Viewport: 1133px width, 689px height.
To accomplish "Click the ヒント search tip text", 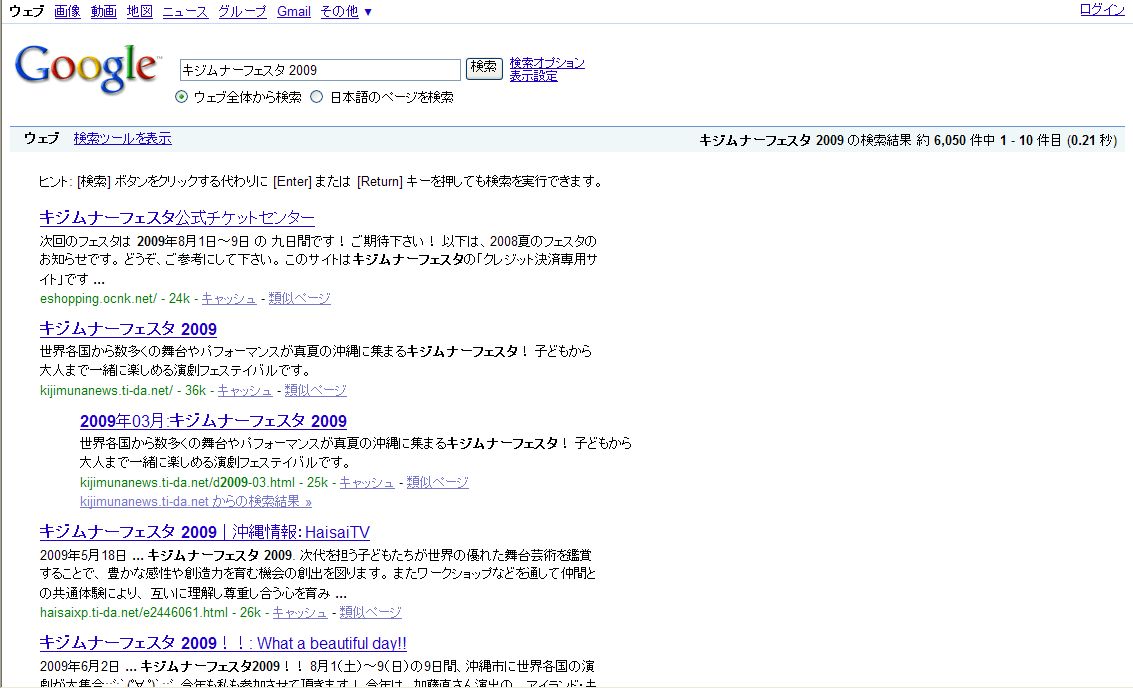I will pos(322,181).
